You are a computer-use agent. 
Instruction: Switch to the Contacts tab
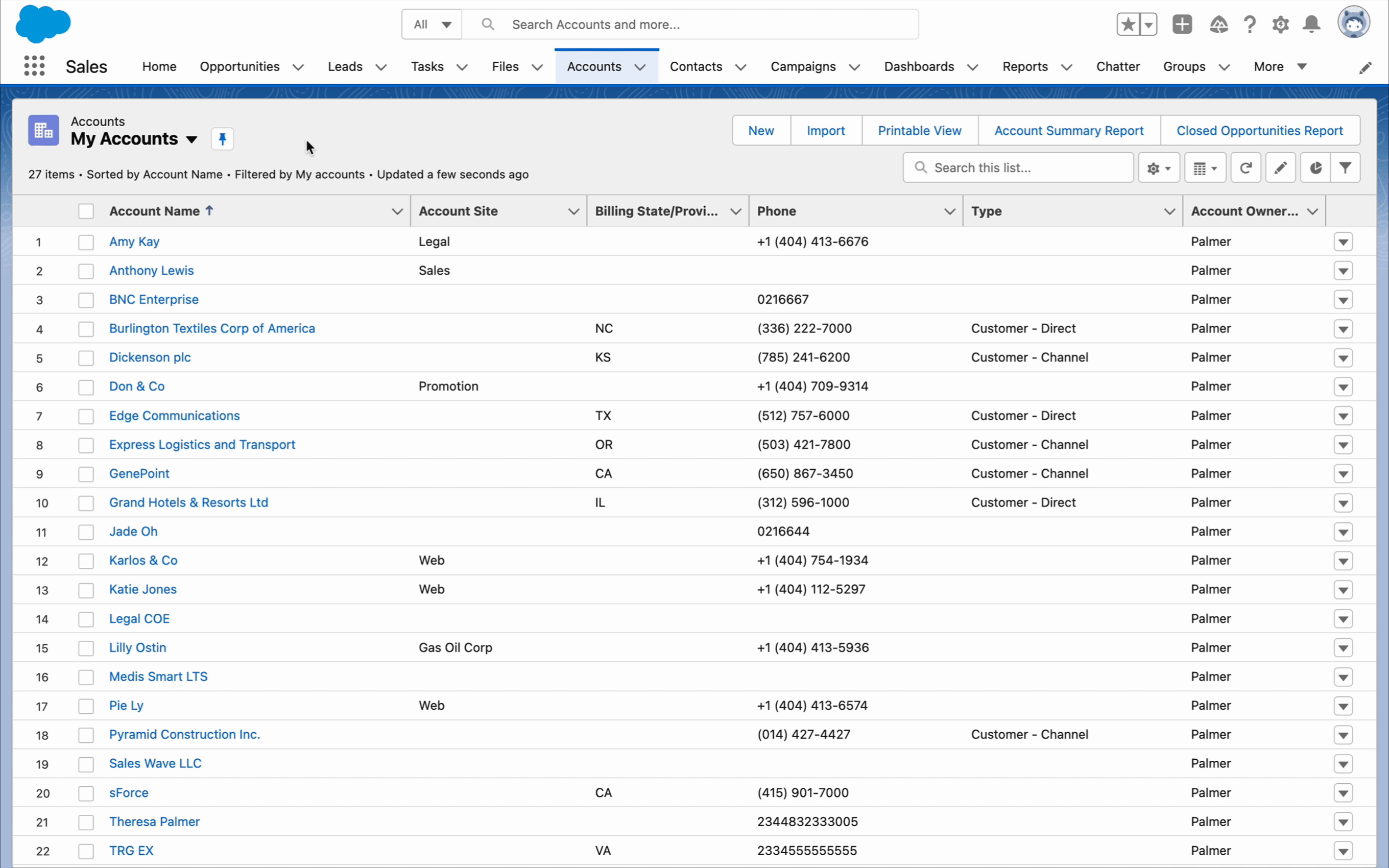(696, 66)
